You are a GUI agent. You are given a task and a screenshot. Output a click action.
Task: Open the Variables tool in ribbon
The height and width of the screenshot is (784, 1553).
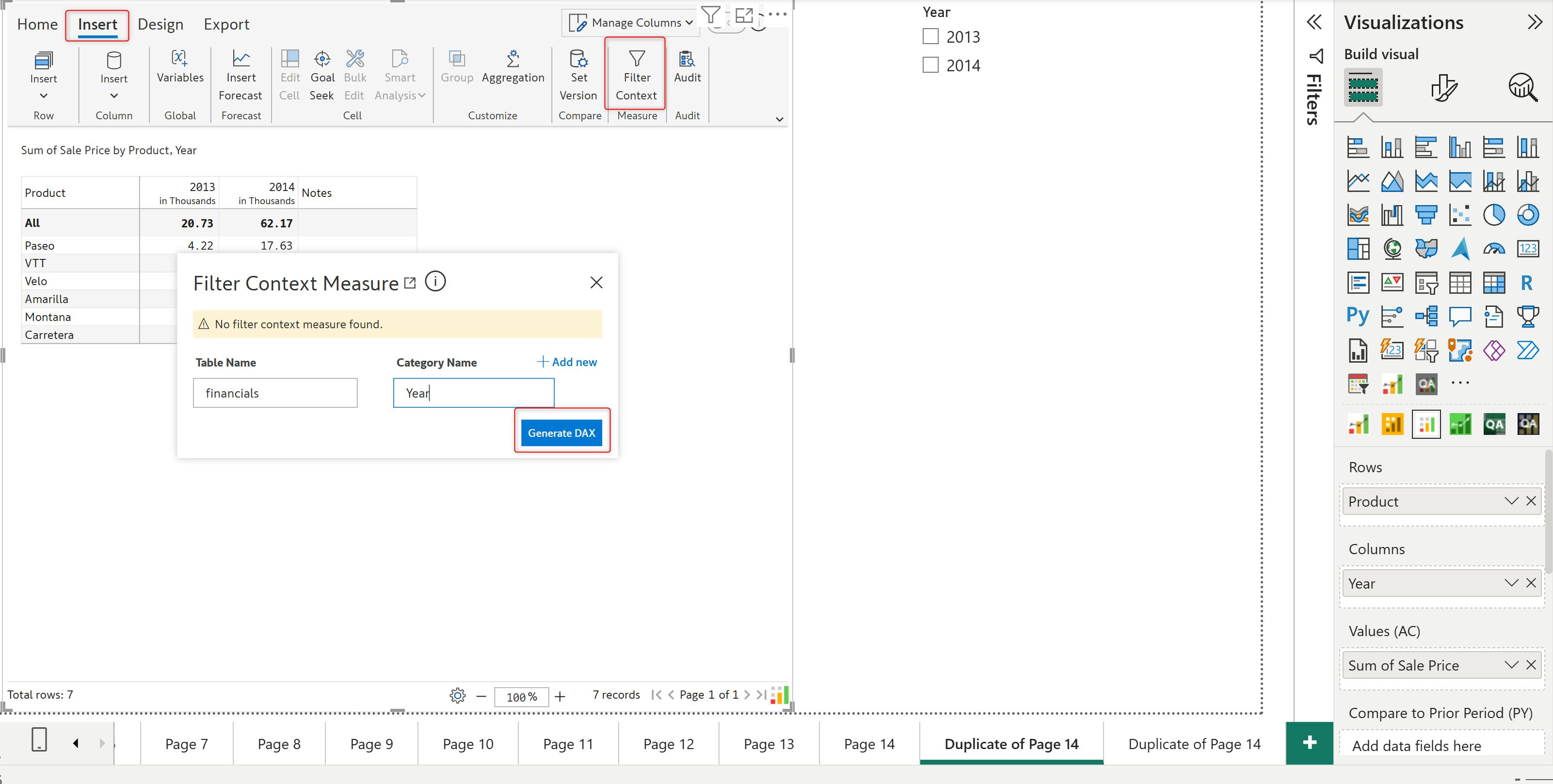(180, 59)
